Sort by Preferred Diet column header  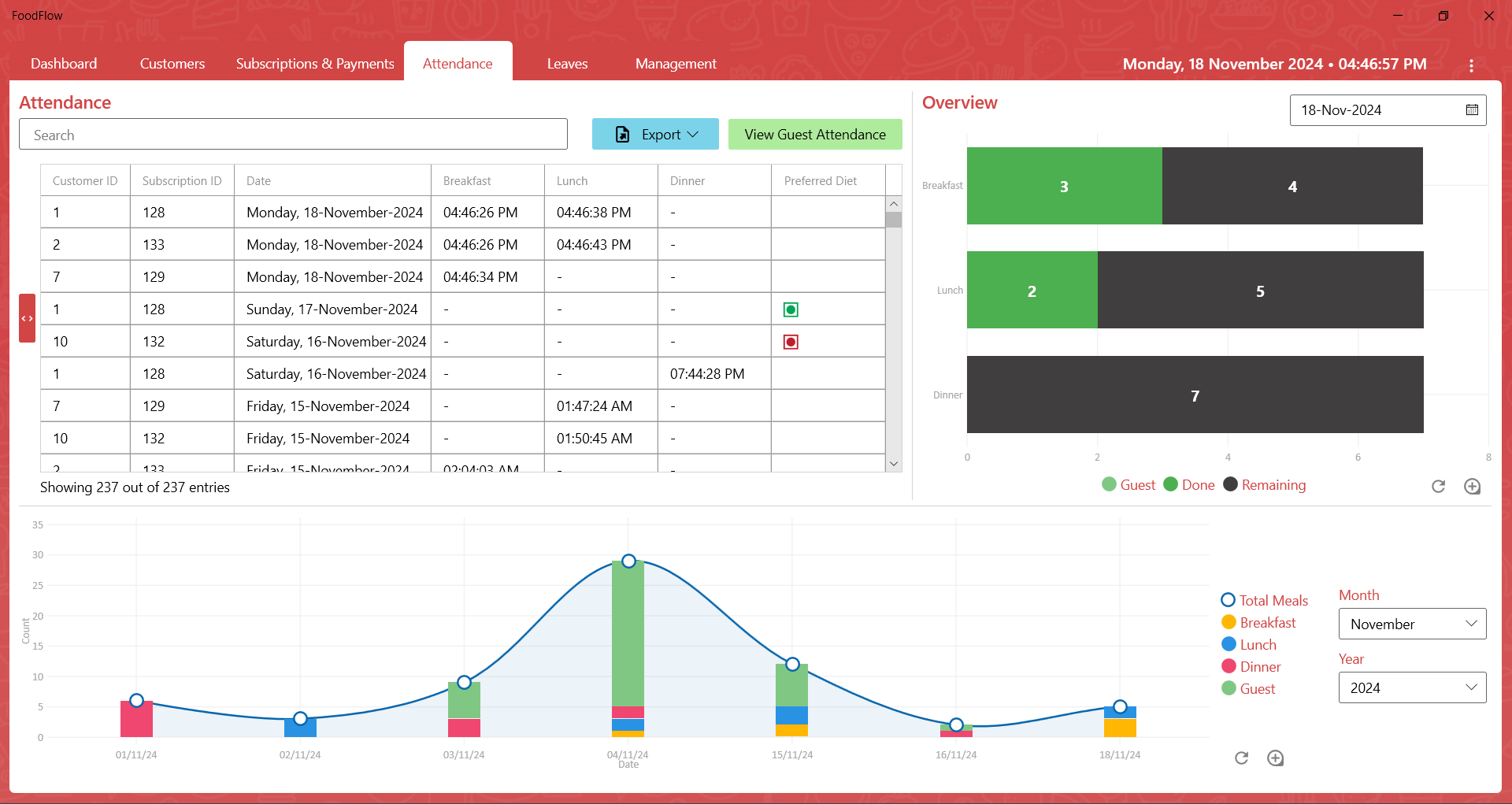click(828, 181)
